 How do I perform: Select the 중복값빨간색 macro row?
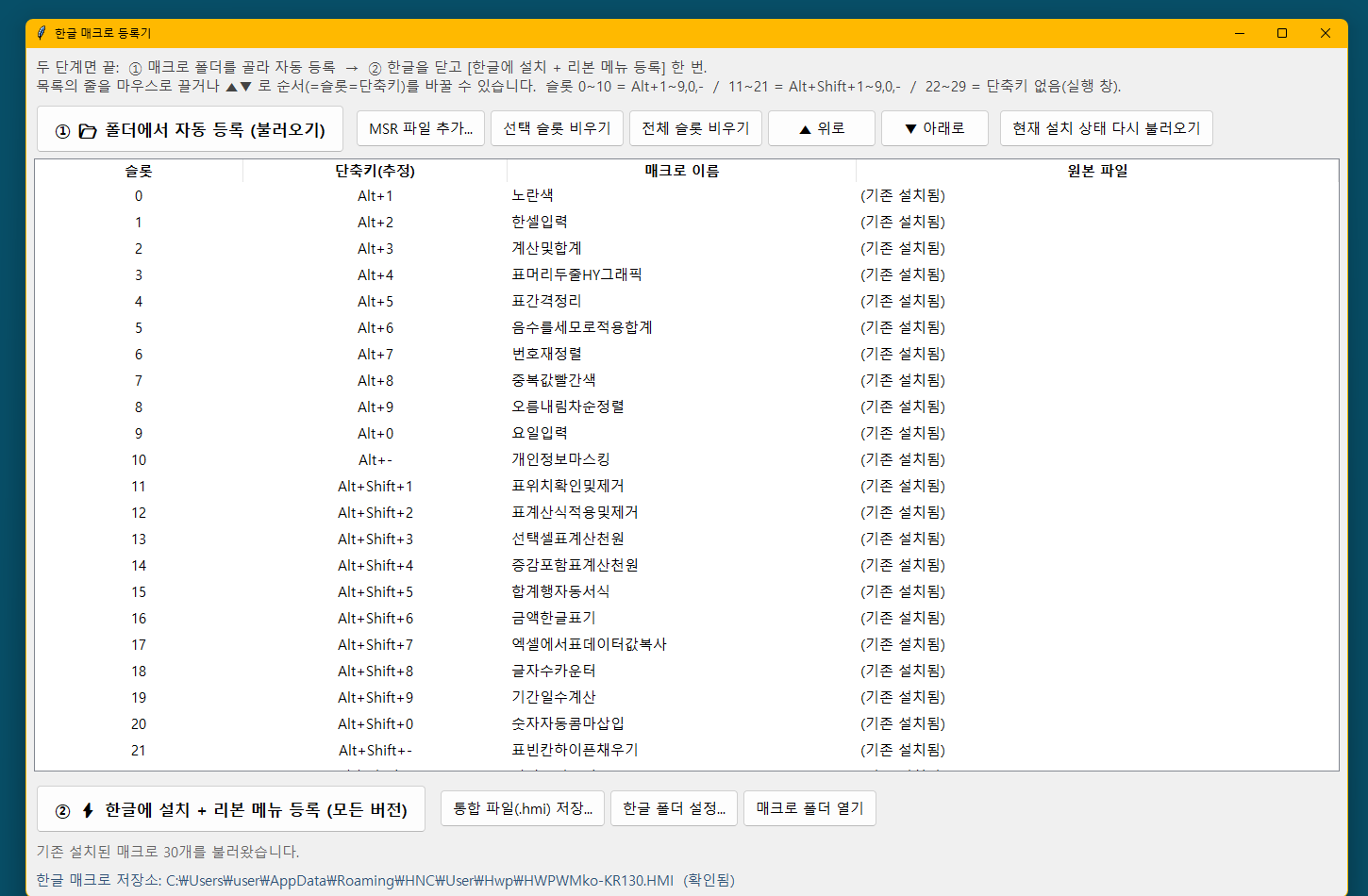tap(687, 381)
